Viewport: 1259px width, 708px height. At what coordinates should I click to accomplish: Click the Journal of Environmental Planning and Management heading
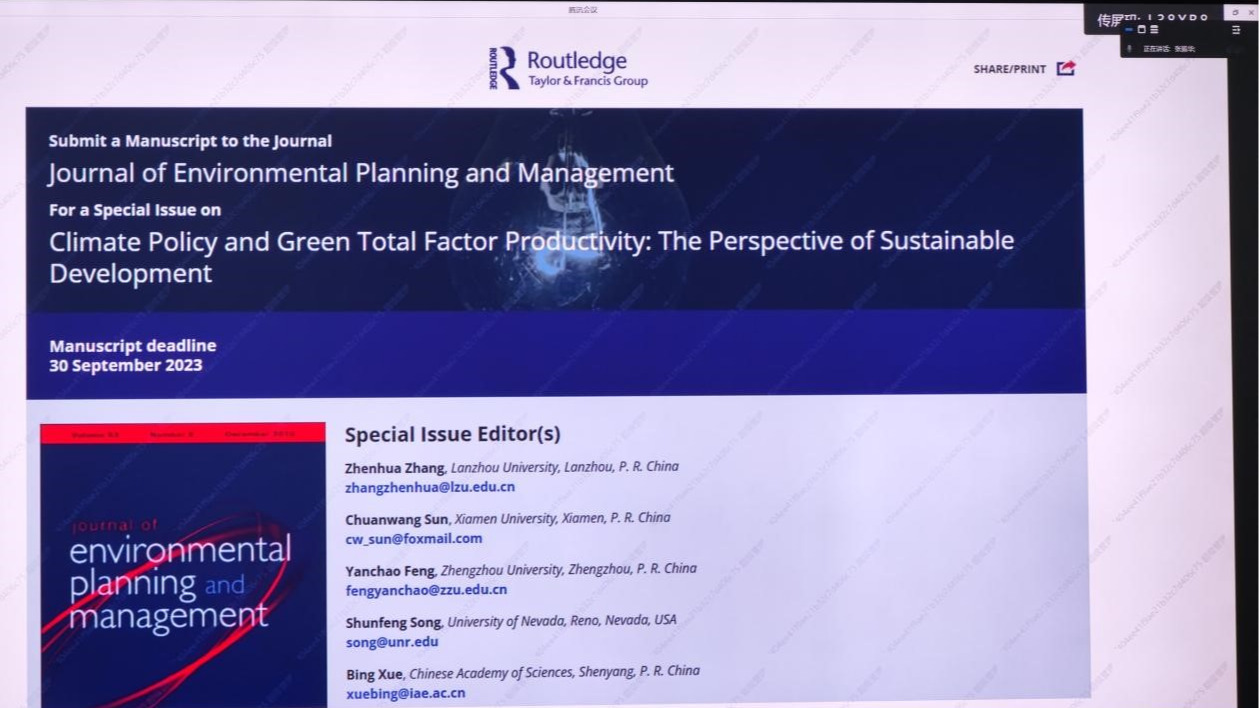coord(361,173)
